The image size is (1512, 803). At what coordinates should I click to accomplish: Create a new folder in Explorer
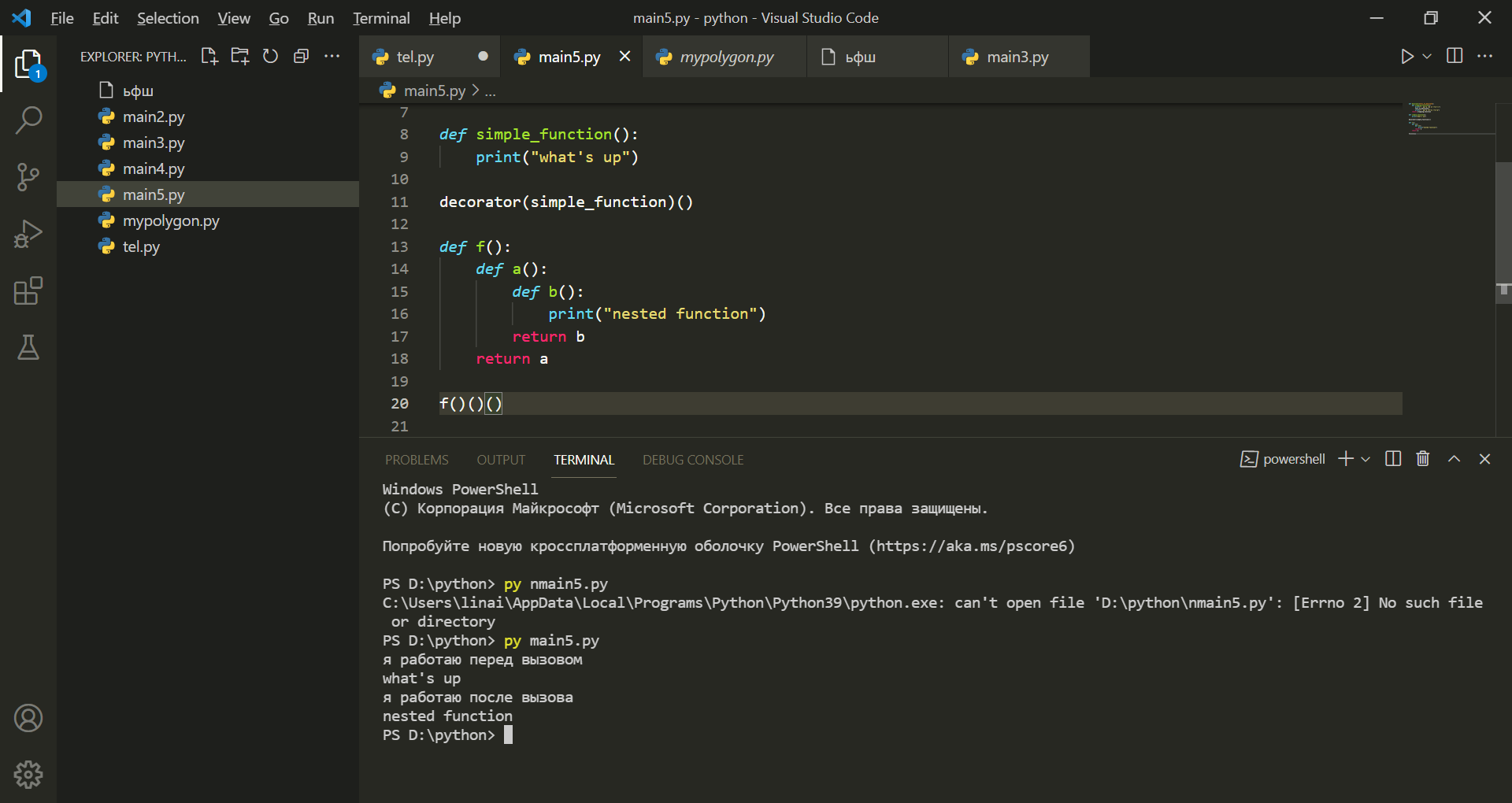pos(240,56)
